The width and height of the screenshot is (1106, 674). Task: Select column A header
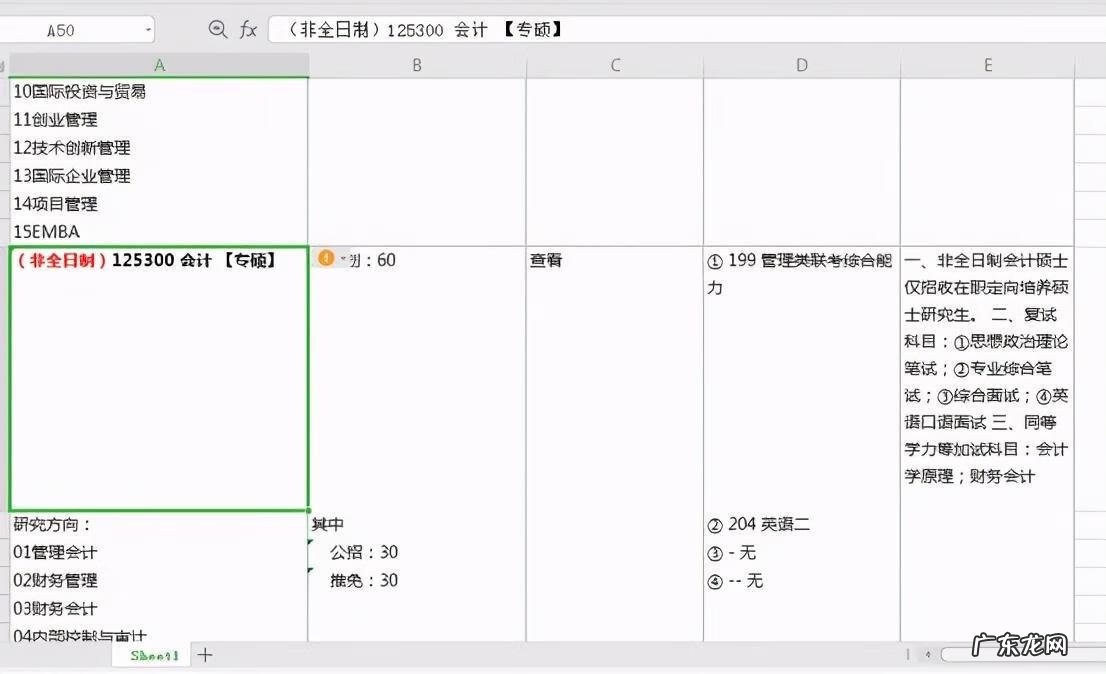coord(159,66)
